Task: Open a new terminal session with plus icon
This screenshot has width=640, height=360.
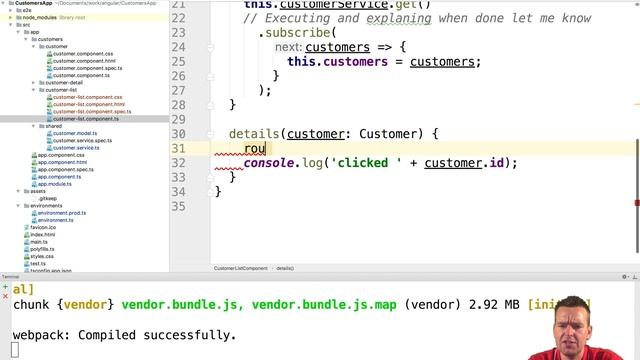Action: coord(5,287)
